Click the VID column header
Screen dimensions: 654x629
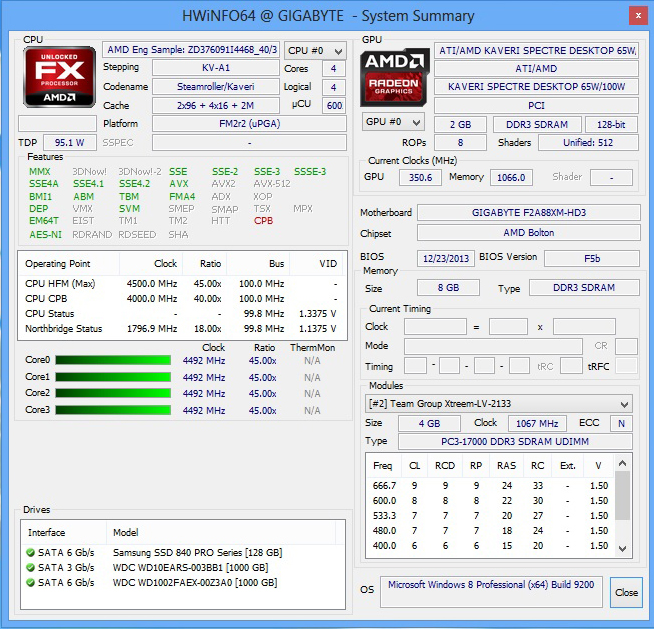click(317, 264)
